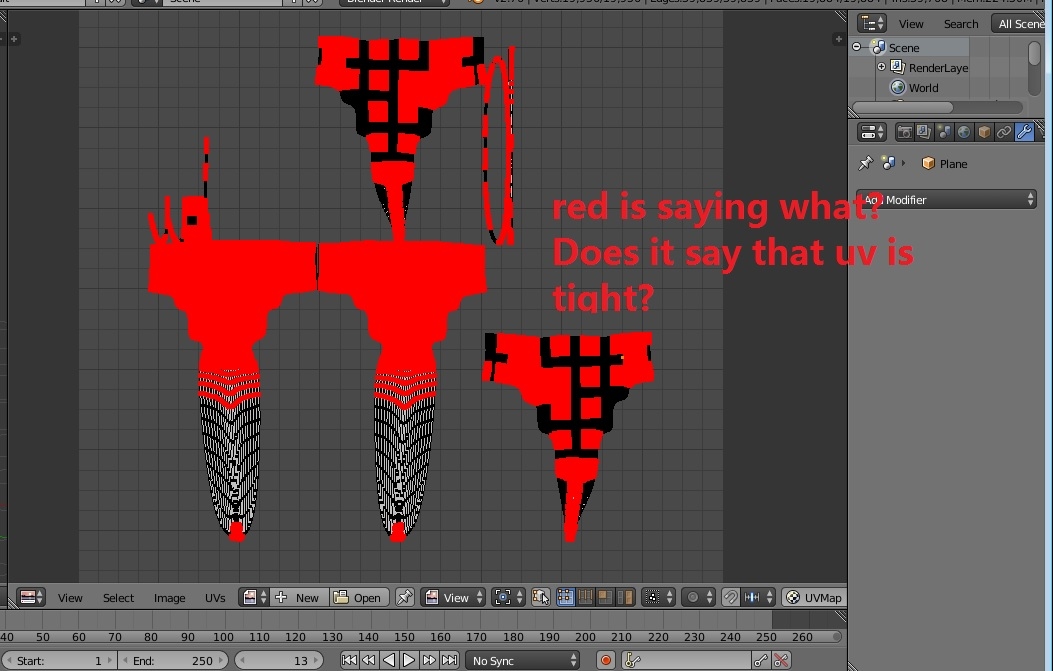Click the Start frame field

60,660
